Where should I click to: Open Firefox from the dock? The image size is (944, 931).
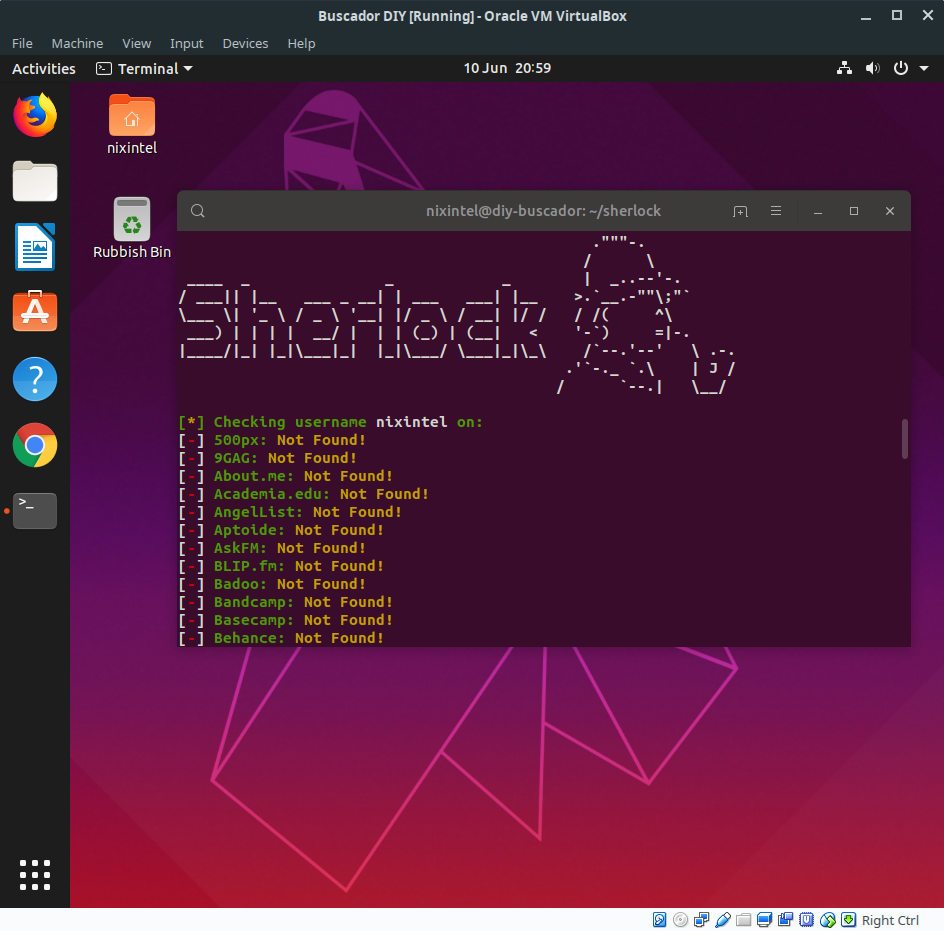click(35, 115)
